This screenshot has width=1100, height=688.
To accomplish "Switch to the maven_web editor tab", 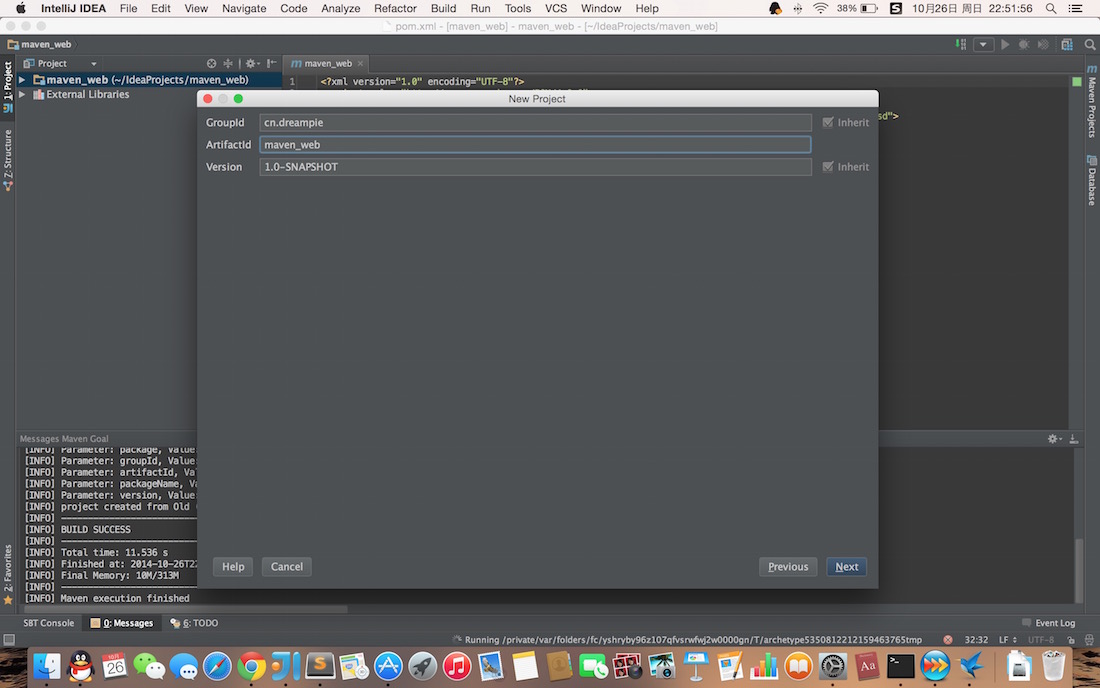I will (x=328, y=63).
